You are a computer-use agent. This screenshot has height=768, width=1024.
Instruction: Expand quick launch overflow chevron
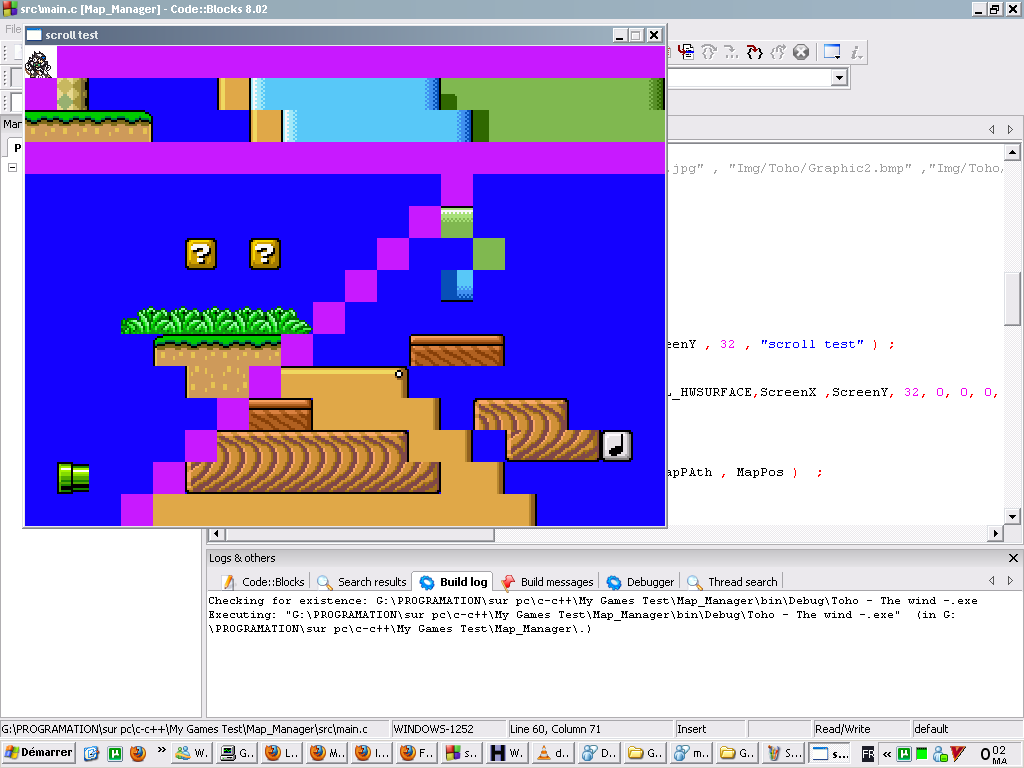pyautogui.click(x=161, y=750)
